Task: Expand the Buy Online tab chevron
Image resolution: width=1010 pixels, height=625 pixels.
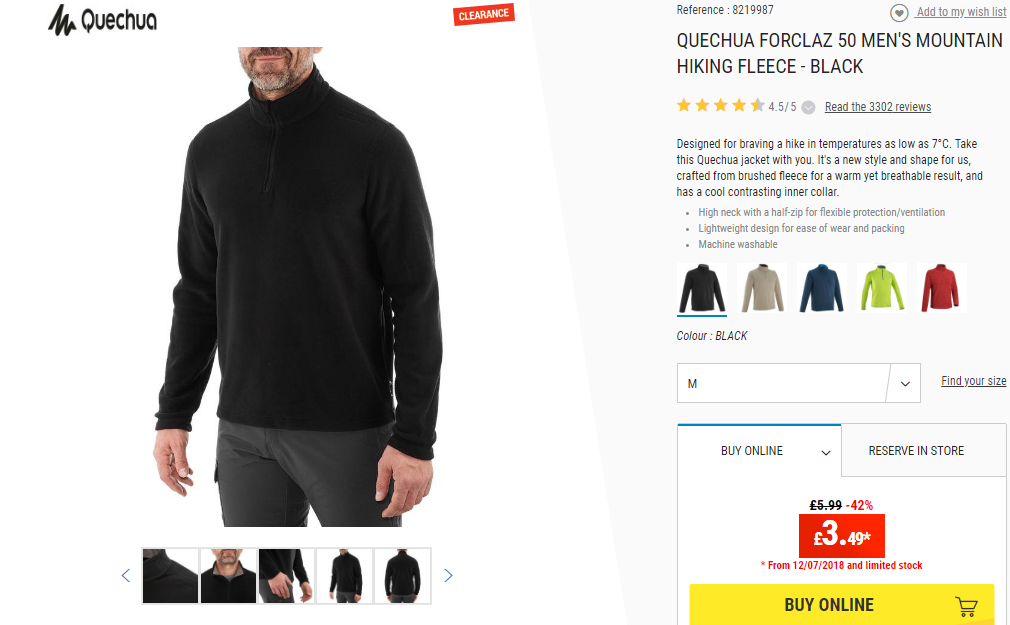Action: point(826,452)
